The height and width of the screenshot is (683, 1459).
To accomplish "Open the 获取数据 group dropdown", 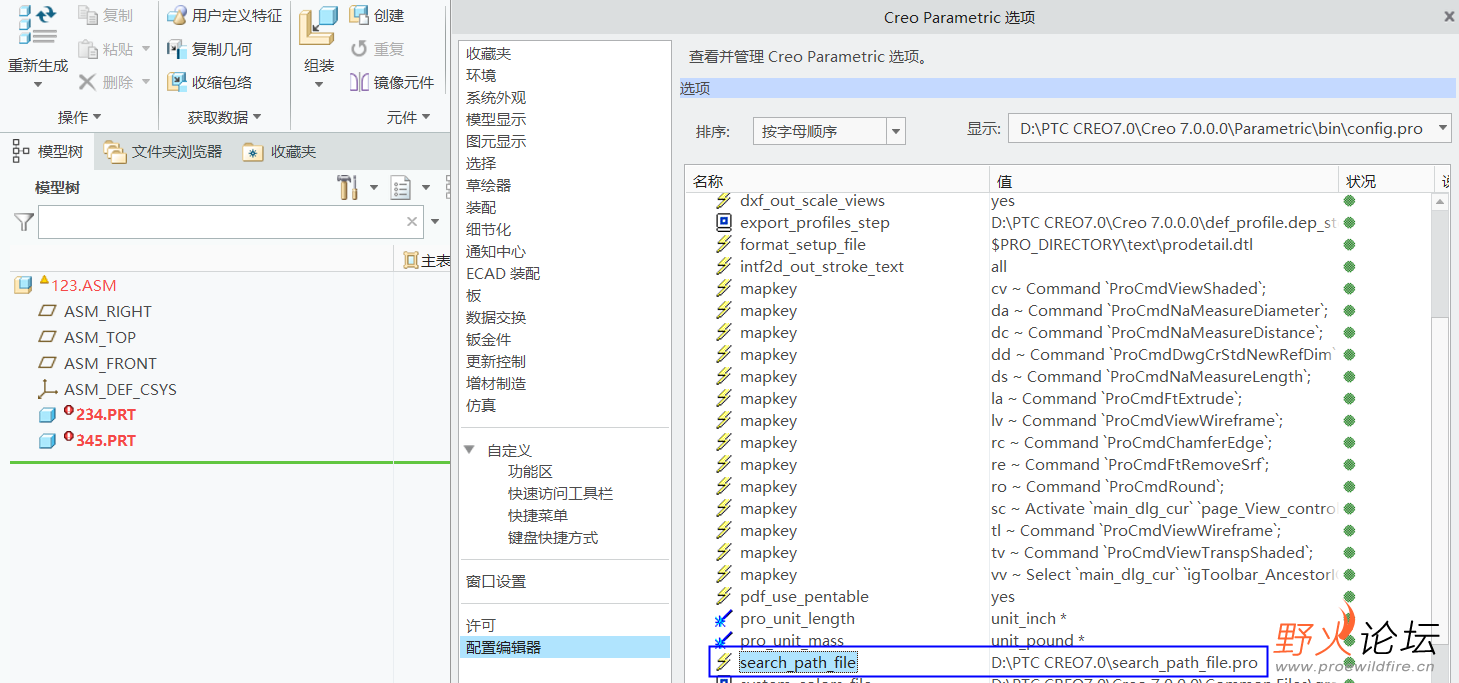I will point(224,117).
